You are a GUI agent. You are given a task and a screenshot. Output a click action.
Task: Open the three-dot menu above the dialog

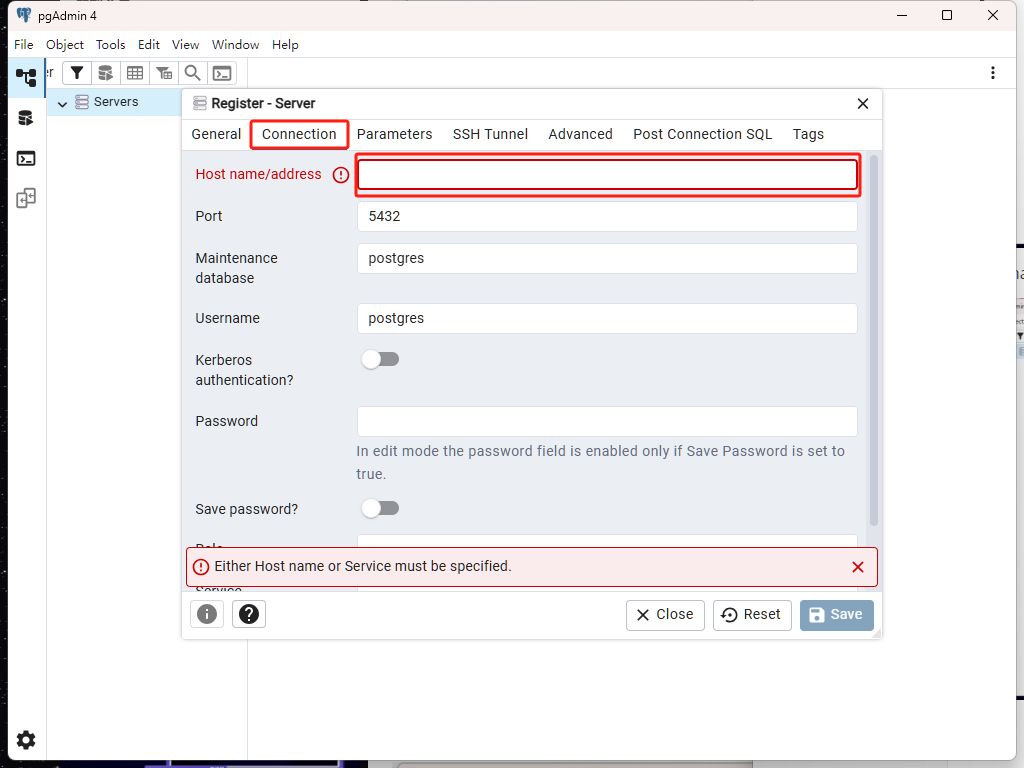(x=993, y=72)
